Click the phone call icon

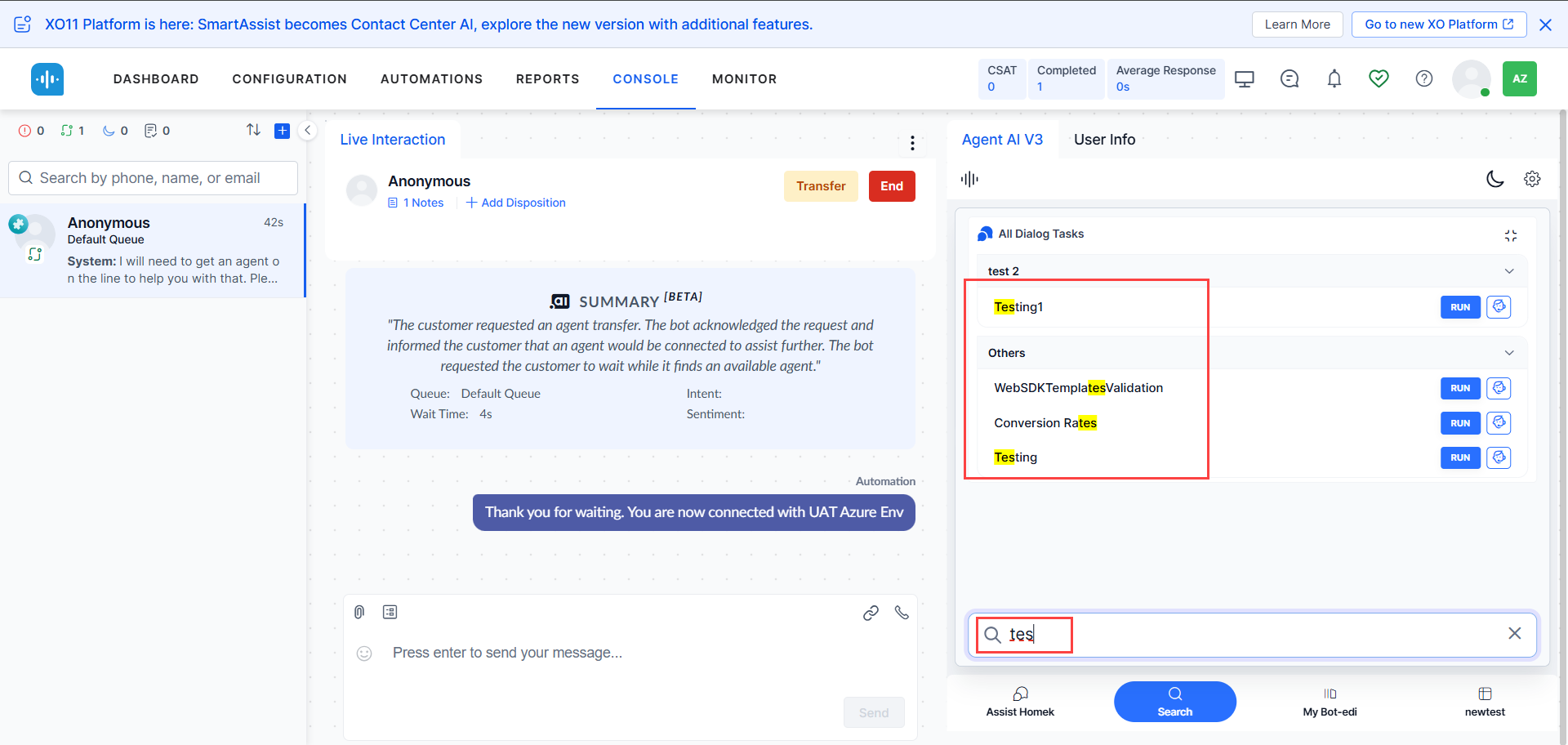coord(902,612)
